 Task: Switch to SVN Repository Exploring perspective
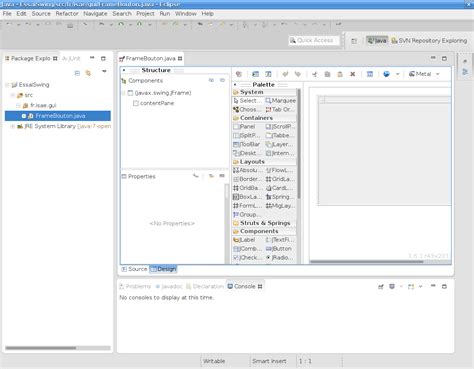point(429,41)
